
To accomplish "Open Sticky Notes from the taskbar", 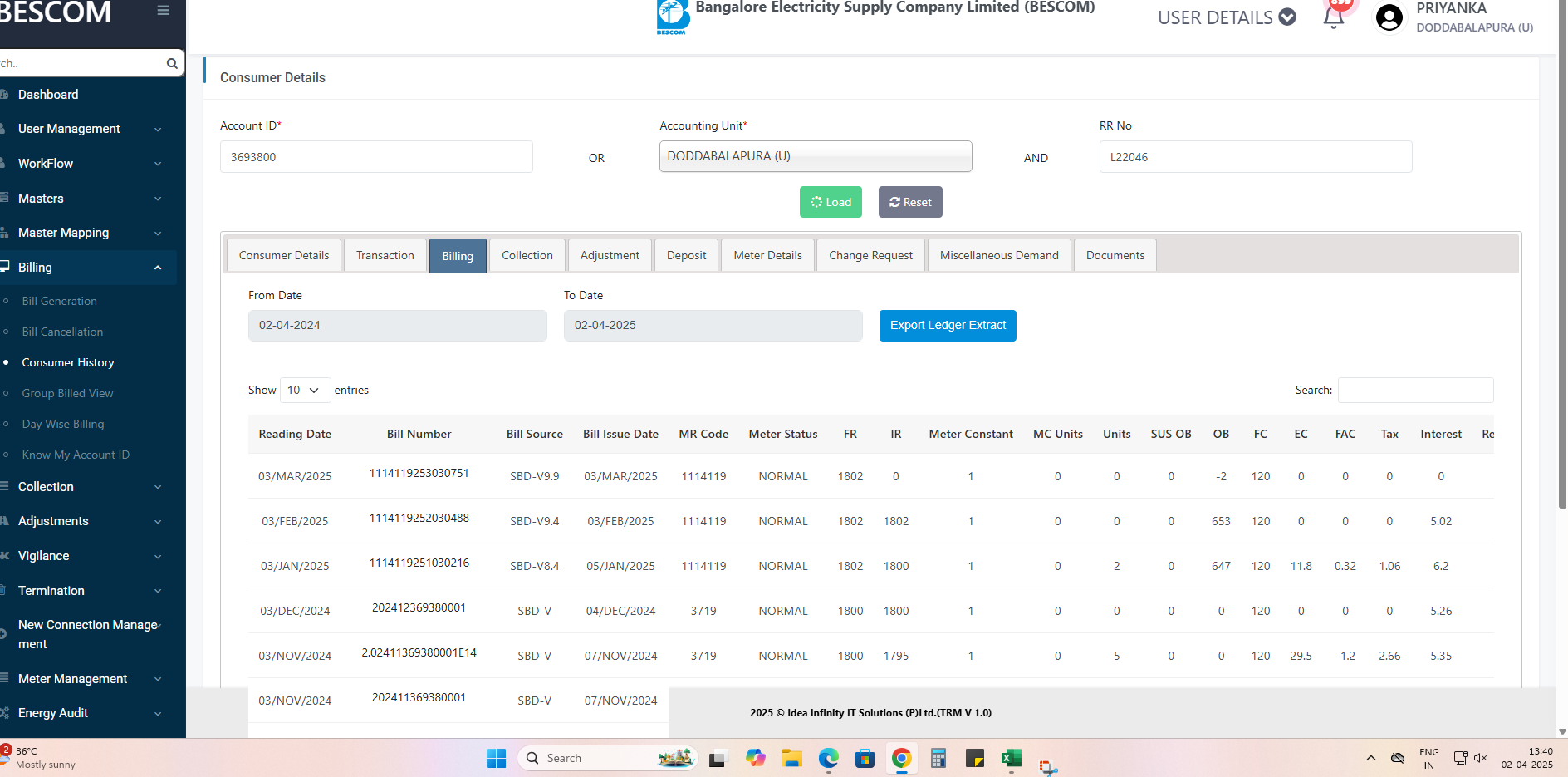I will [974, 758].
